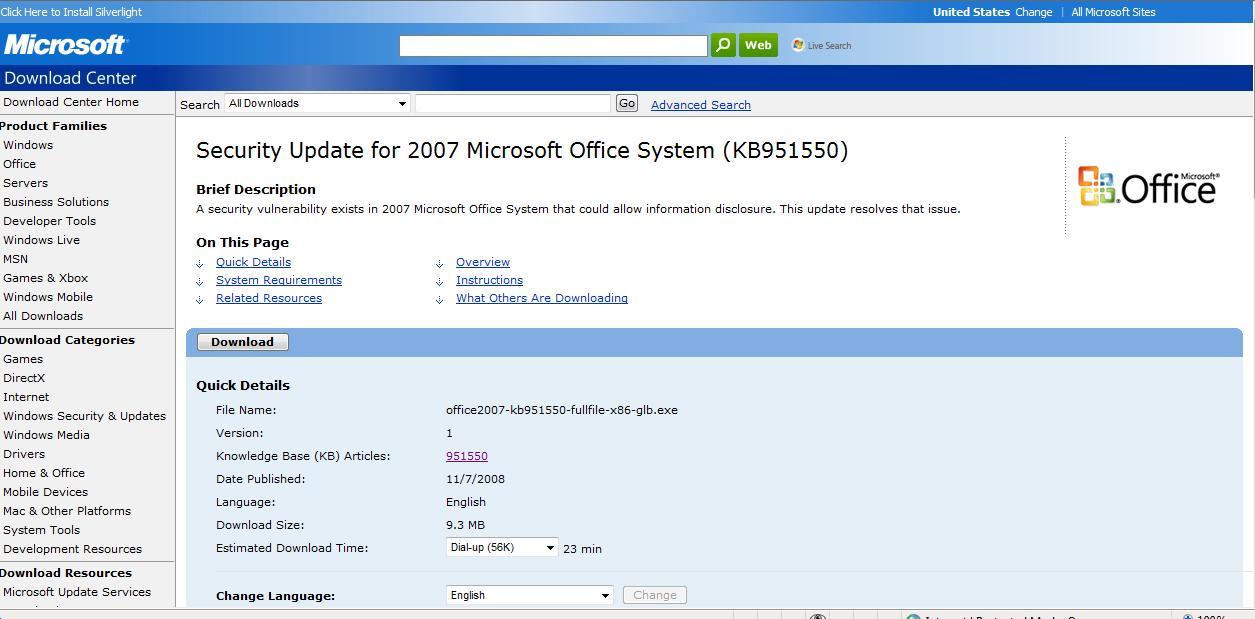Screen dimensions: 1255x619
Task: Click the 9.3 MB download size value
Action: [465, 525]
